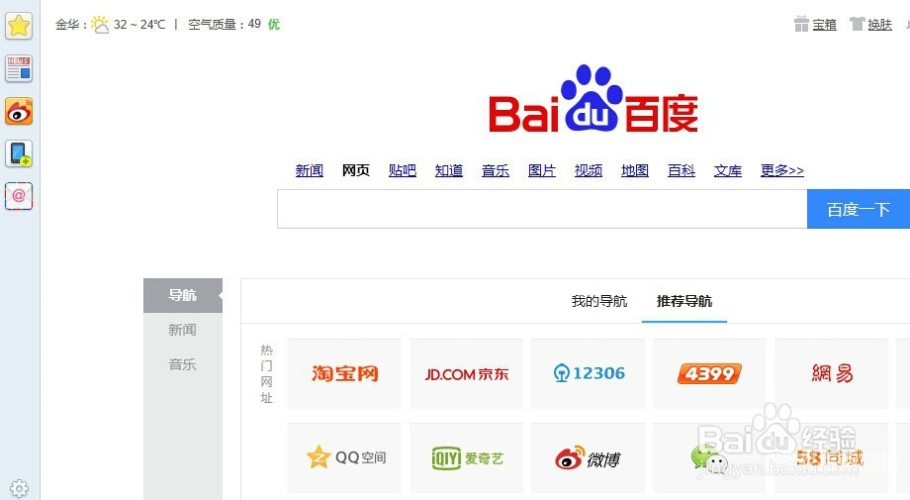Click the sunny weather icon

tap(100, 24)
